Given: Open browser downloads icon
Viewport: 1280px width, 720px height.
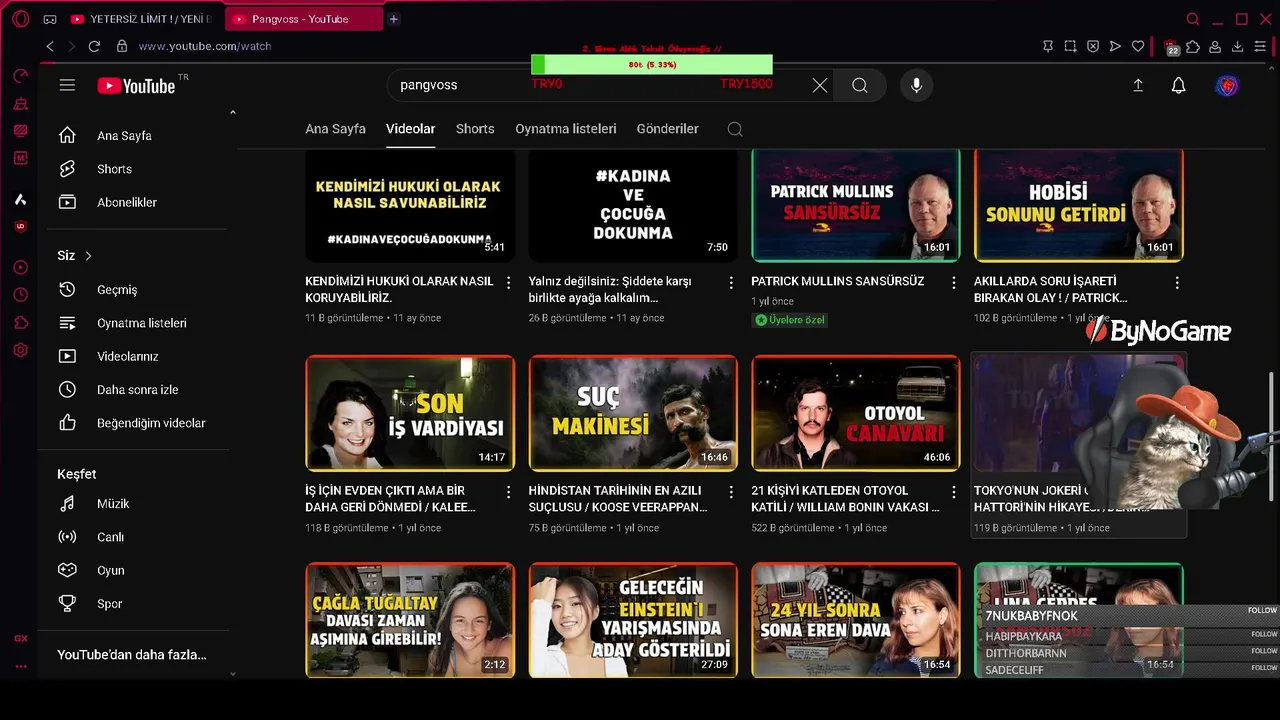Looking at the screenshot, I should tap(1237, 46).
